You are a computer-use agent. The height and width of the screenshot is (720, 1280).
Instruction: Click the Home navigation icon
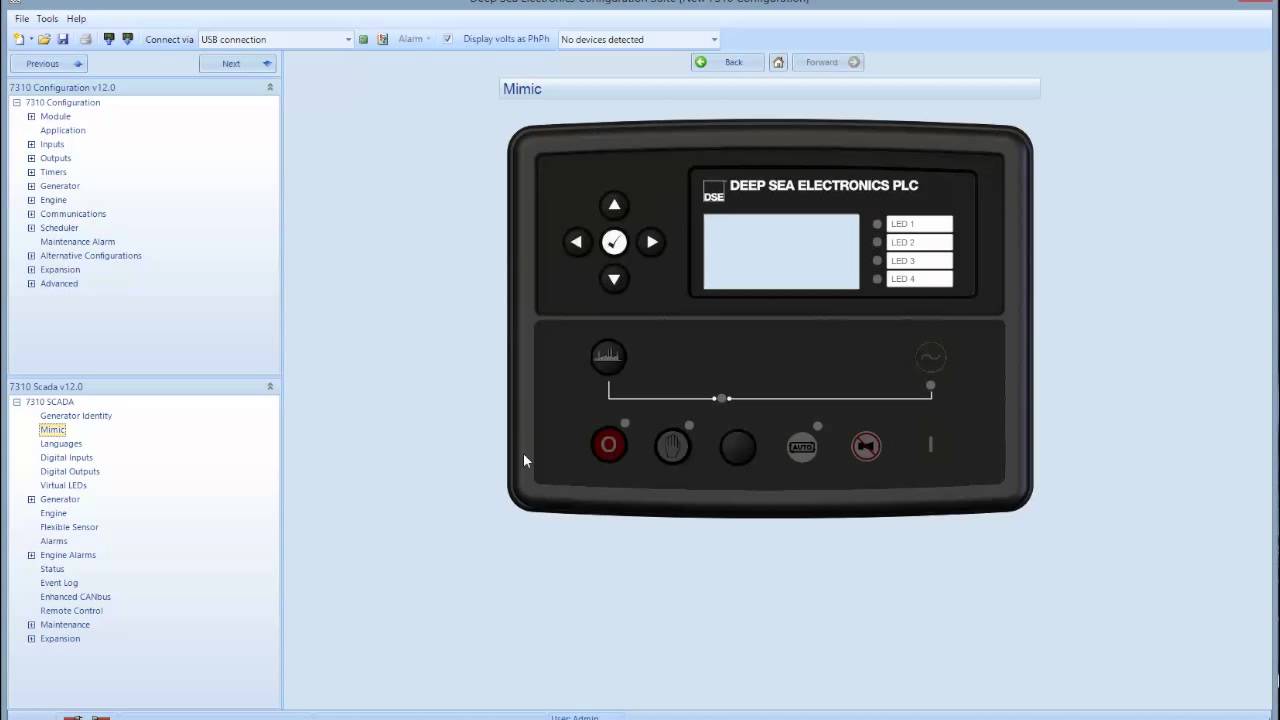[x=779, y=62]
